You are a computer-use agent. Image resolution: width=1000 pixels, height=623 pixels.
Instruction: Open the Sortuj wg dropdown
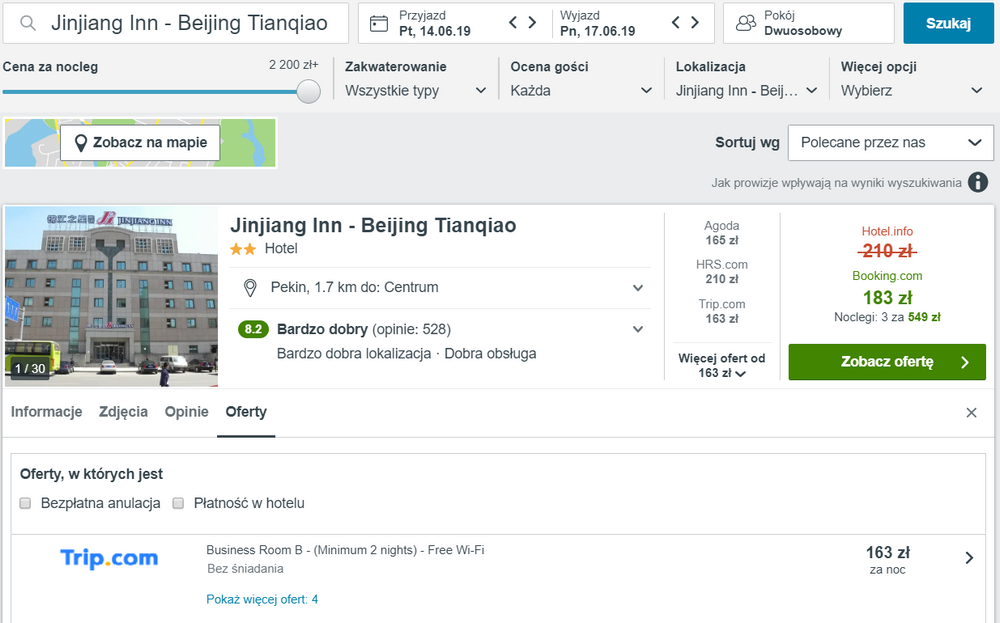[890, 143]
